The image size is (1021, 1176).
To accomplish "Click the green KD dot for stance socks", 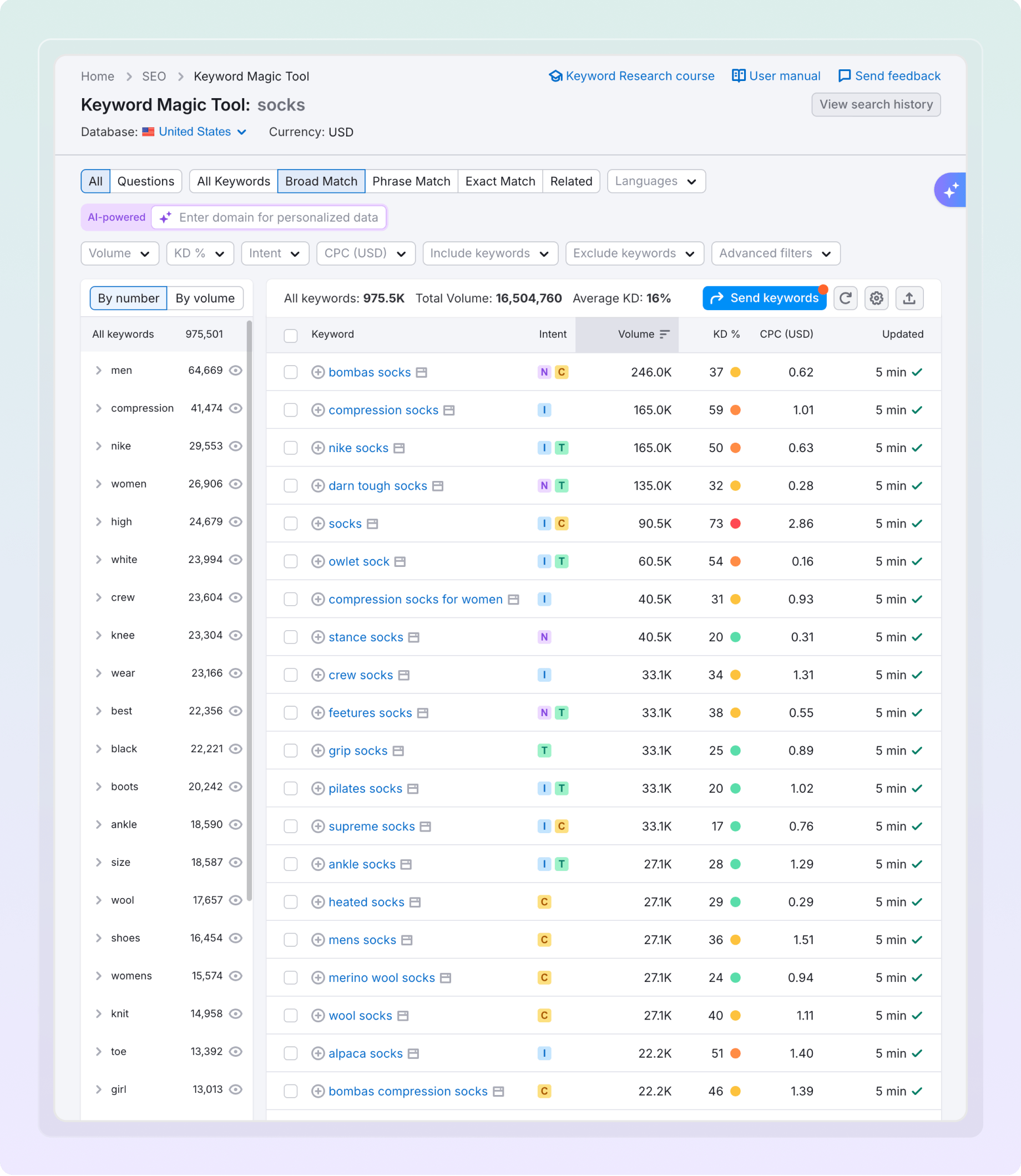I will pos(736,637).
